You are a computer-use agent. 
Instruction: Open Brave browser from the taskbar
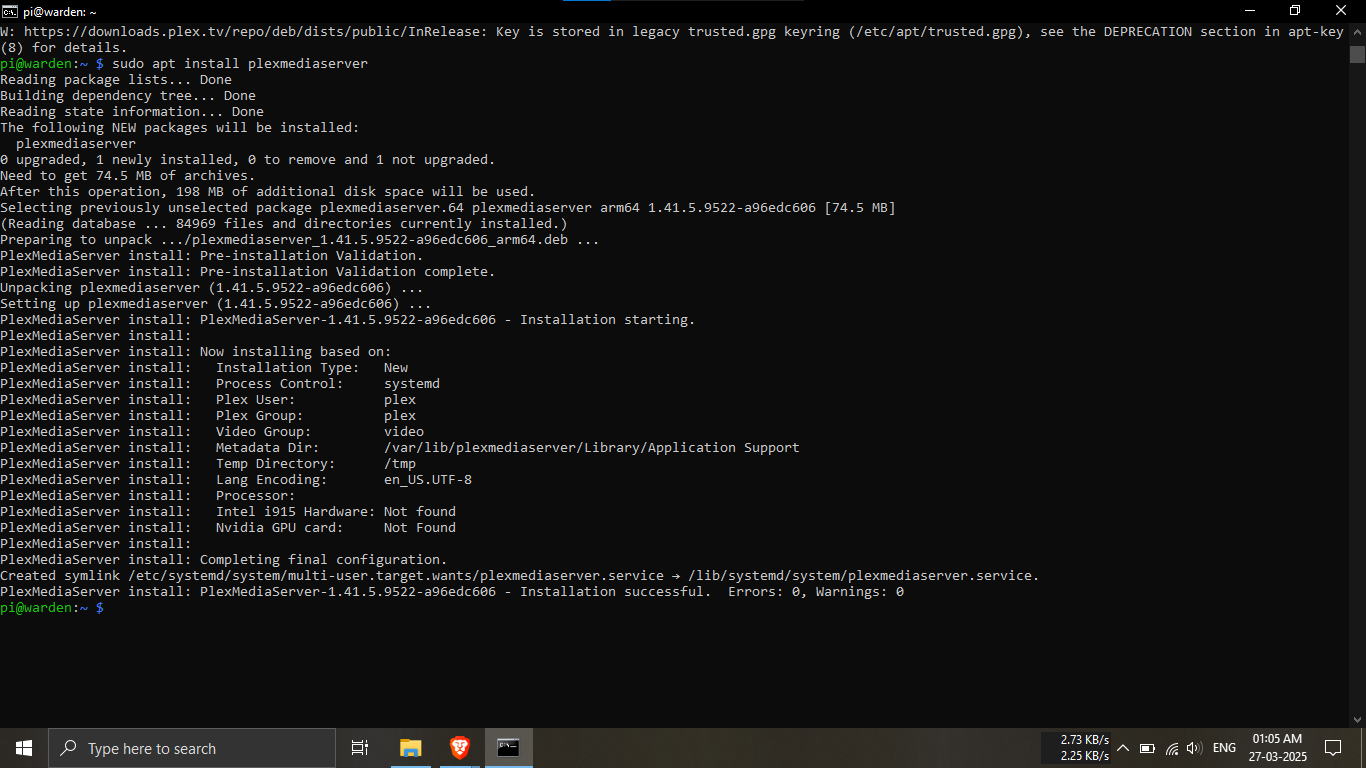[x=459, y=747]
